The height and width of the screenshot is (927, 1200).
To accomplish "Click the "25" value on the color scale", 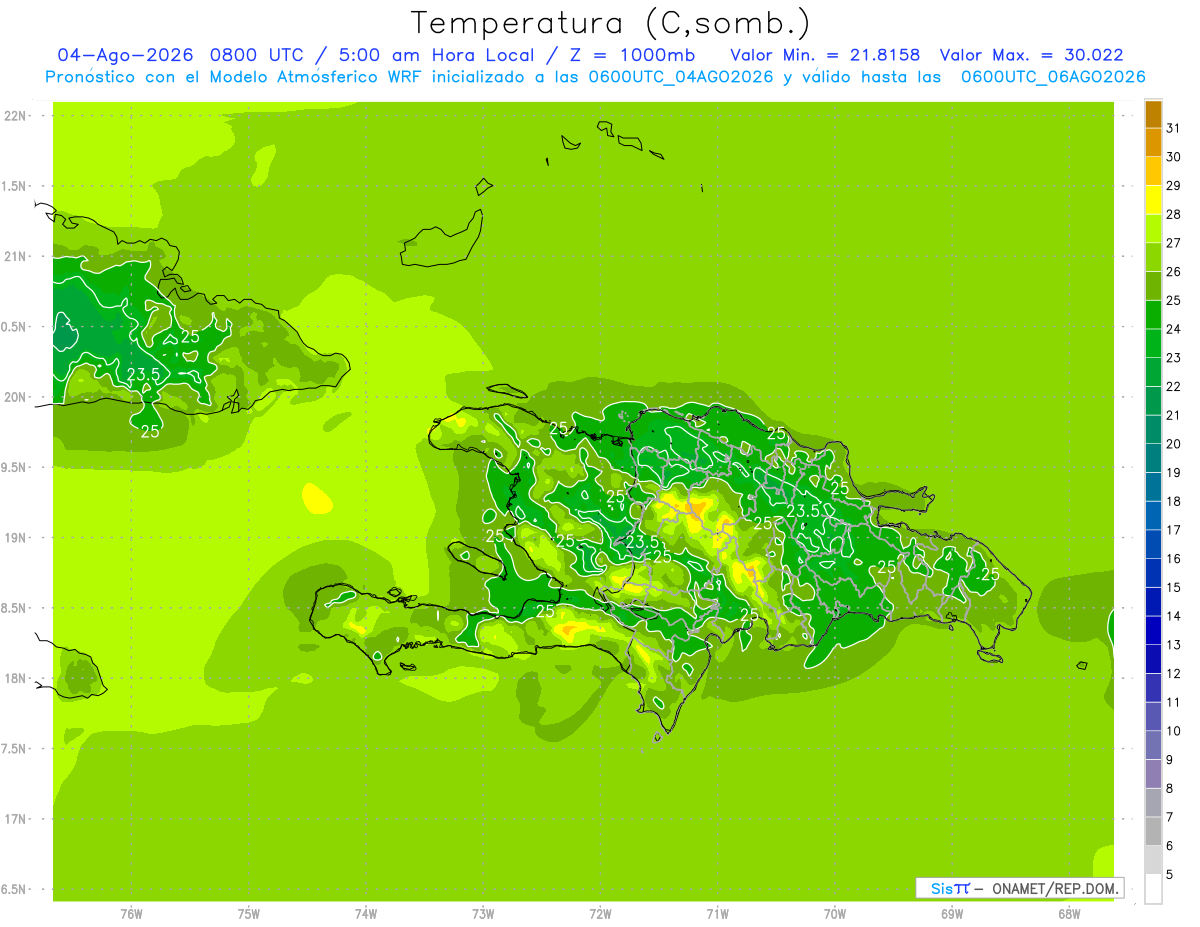I will (1174, 300).
